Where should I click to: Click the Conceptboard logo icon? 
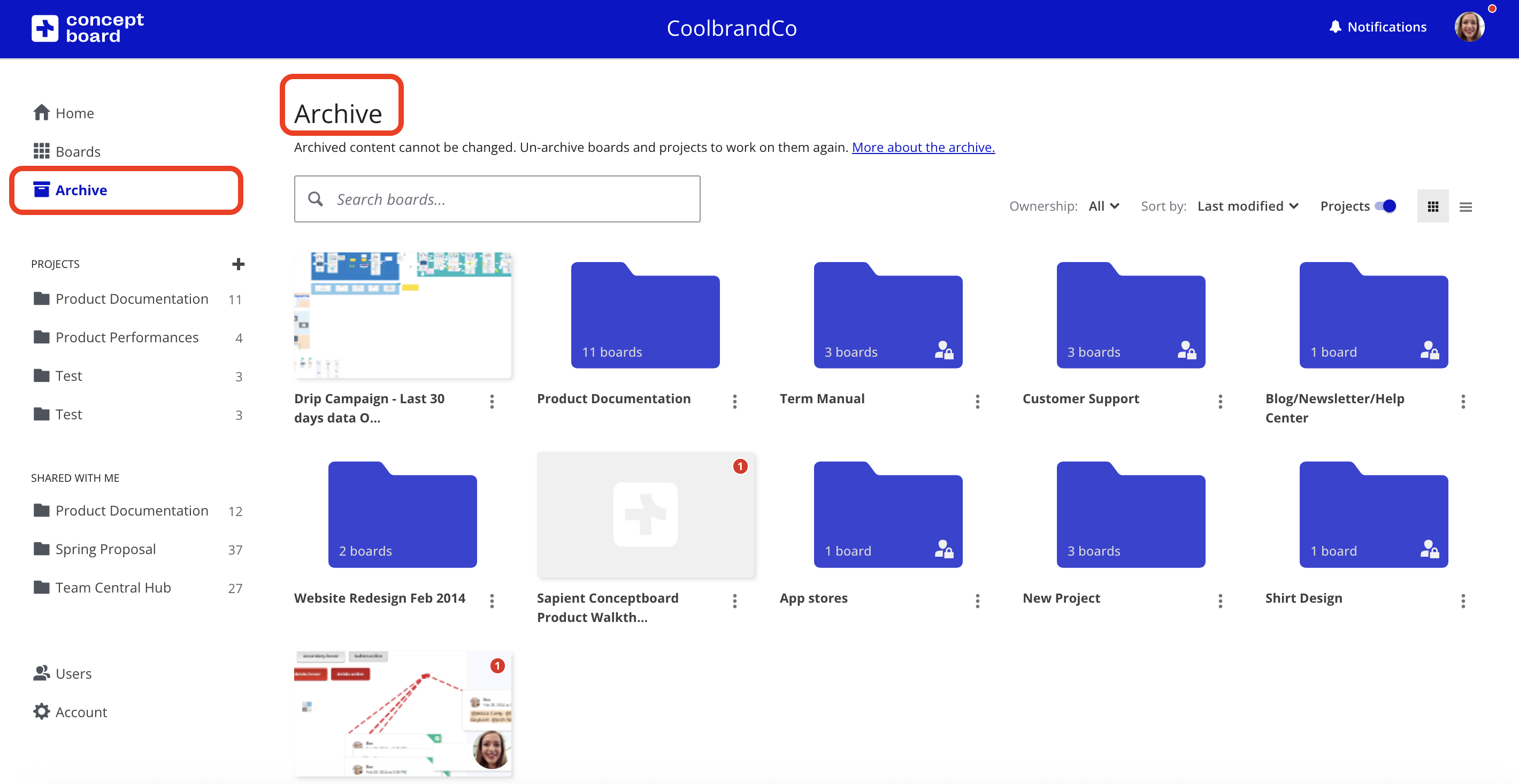click(45, 28)
